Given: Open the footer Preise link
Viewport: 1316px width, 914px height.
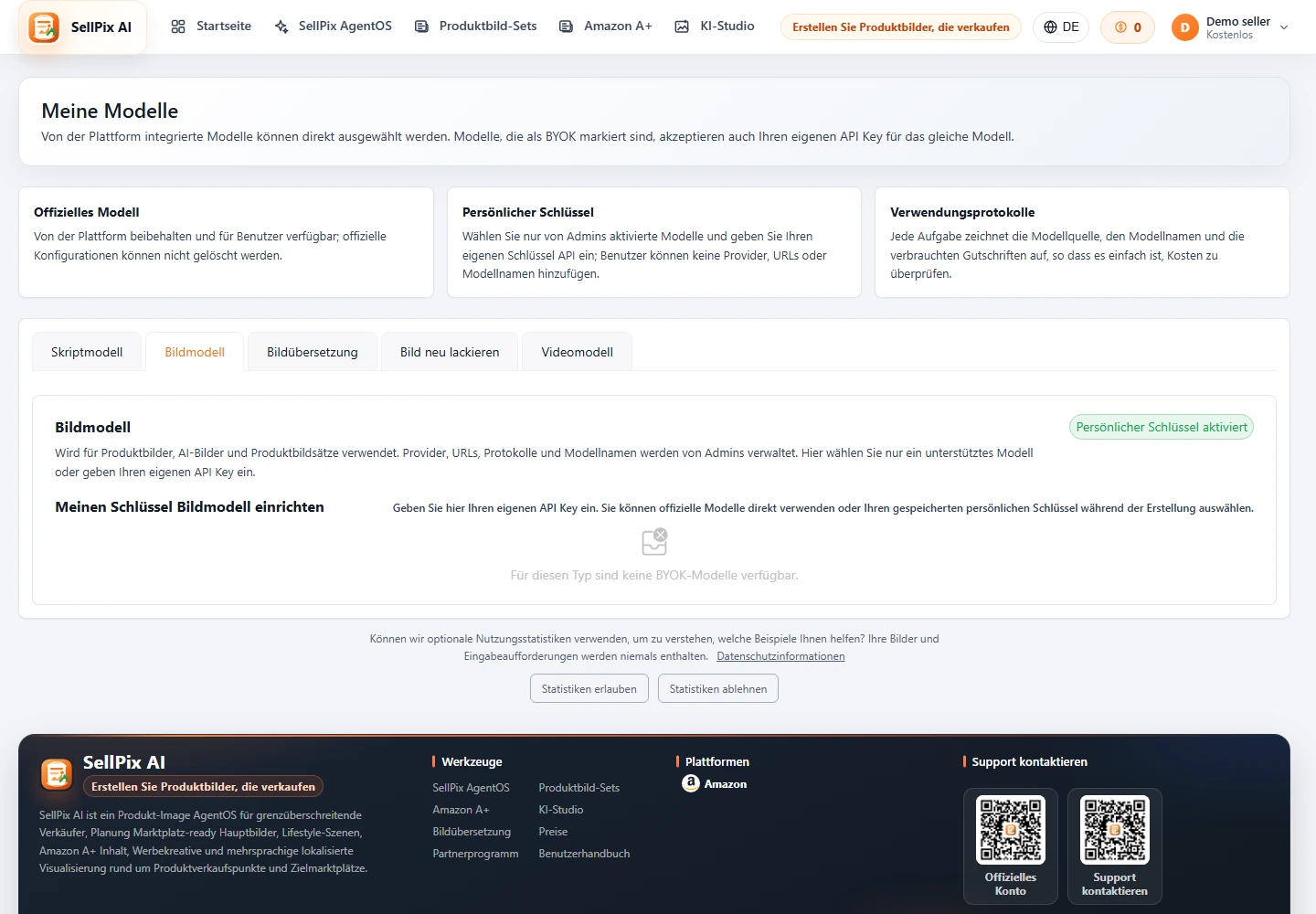Looking at the screenshot, I should 553,832.
